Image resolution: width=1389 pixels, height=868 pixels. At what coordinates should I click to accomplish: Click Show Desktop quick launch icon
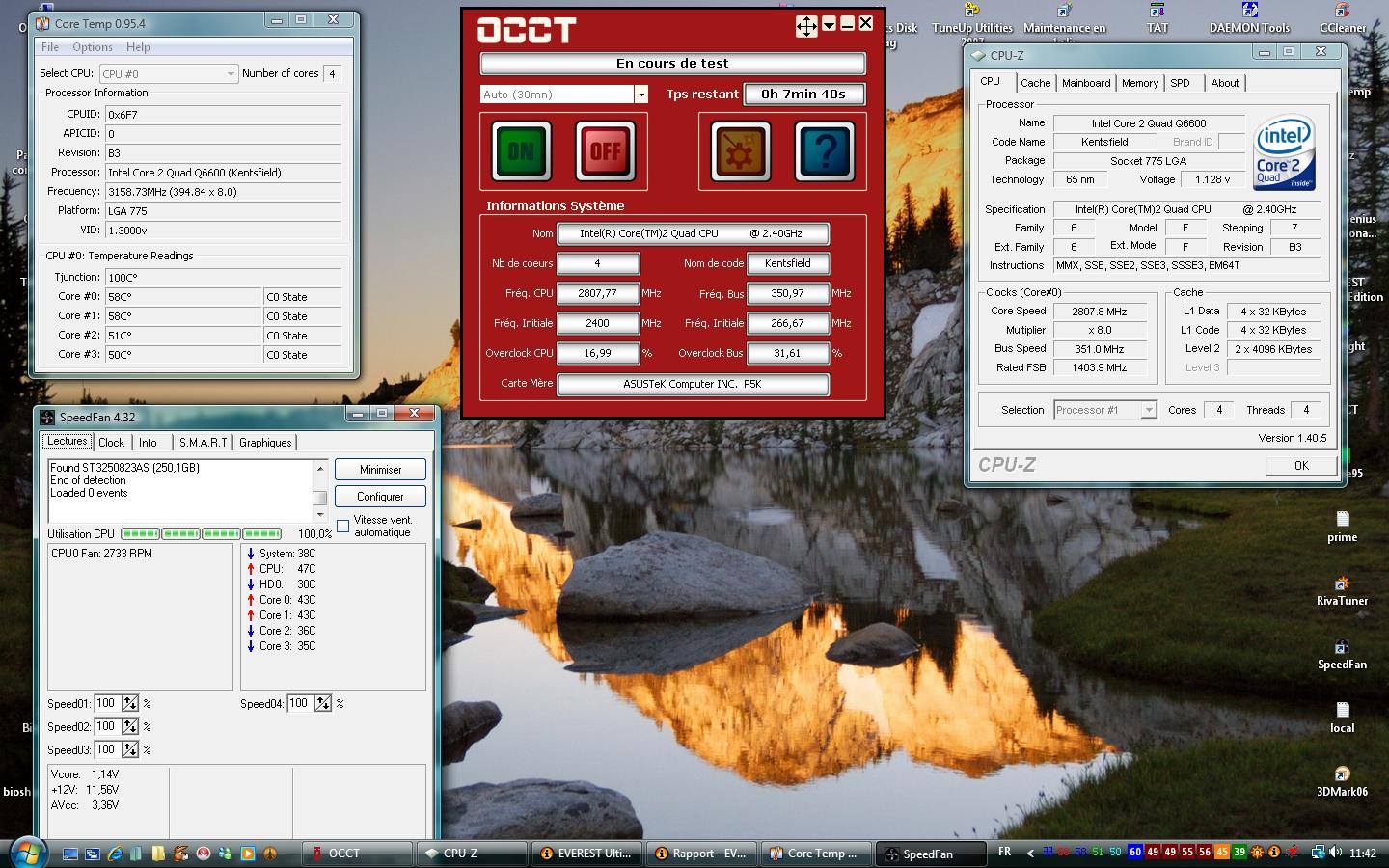tap(69, 854)
